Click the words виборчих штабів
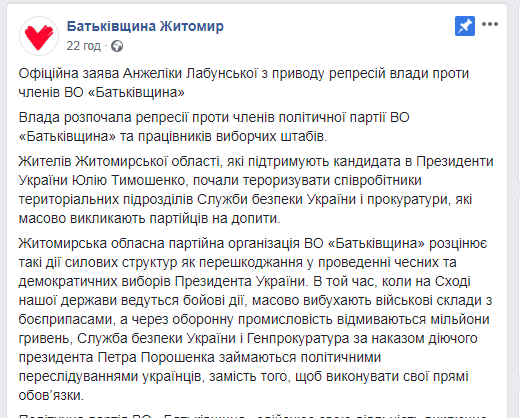 pos(270,136)
